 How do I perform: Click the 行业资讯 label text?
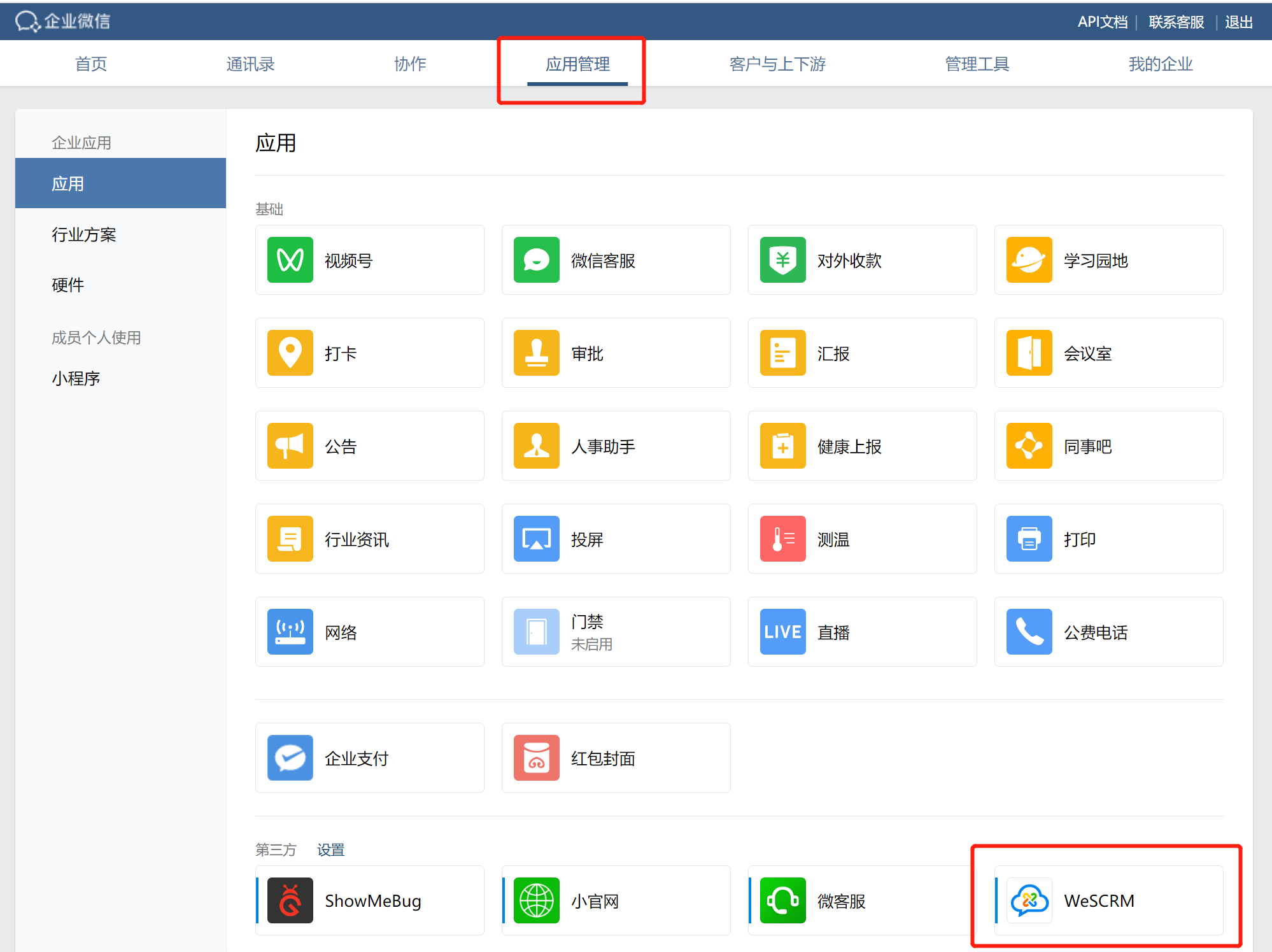(357, 539)
